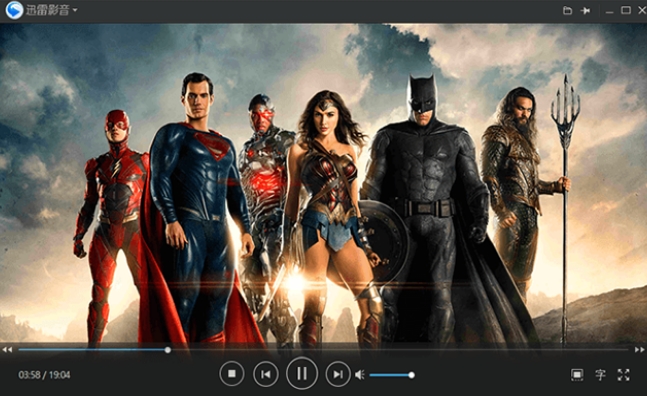The height and width of the screenshot is (396, 647).
Task: Minimize the player window
Action: point(609,11)
